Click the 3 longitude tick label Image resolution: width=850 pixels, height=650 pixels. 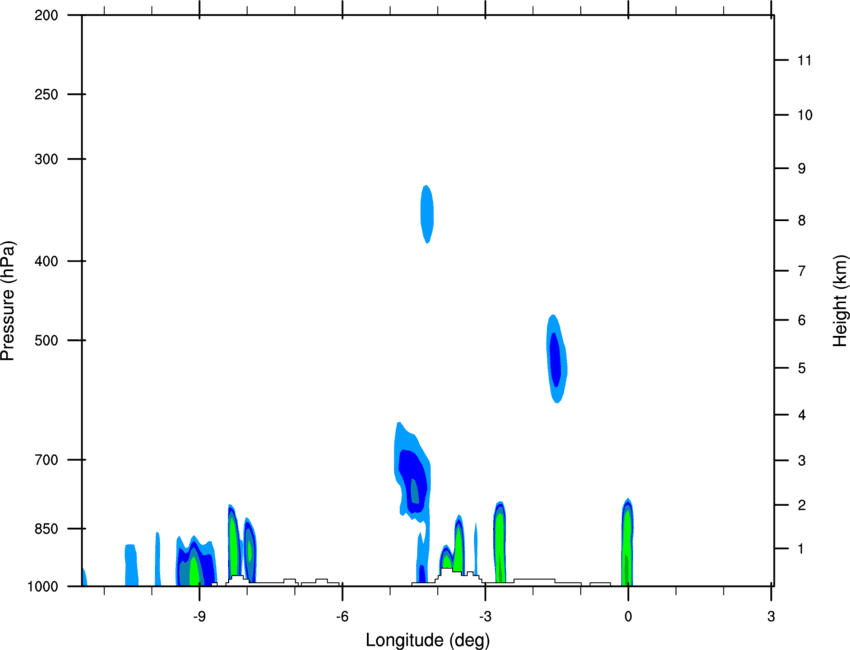pyautogui.click(x=771, y=617)
